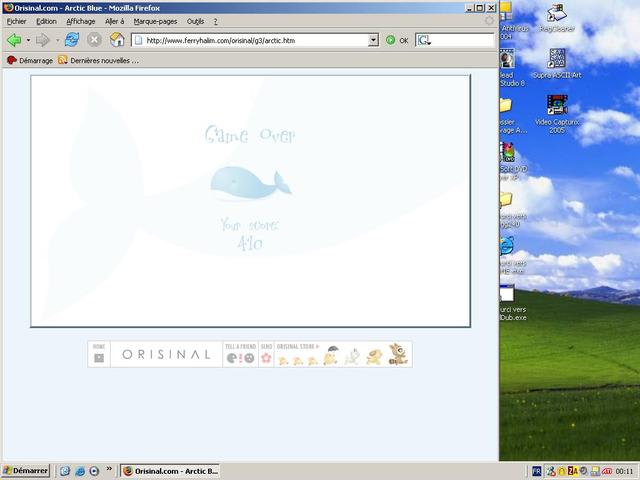Click the Internet Explorer quick launch icon

pos(80,471)
